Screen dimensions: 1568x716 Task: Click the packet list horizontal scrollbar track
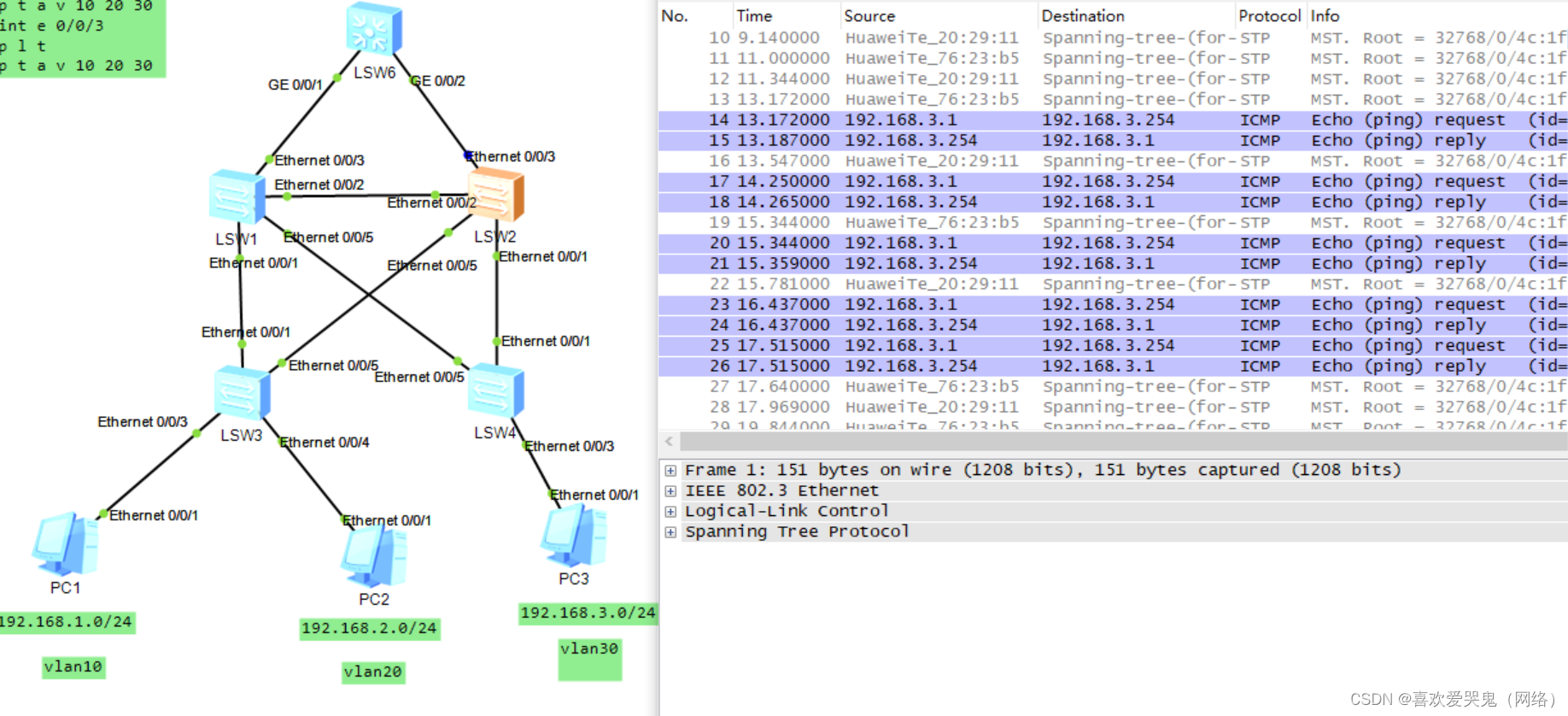coord(1123,442)
